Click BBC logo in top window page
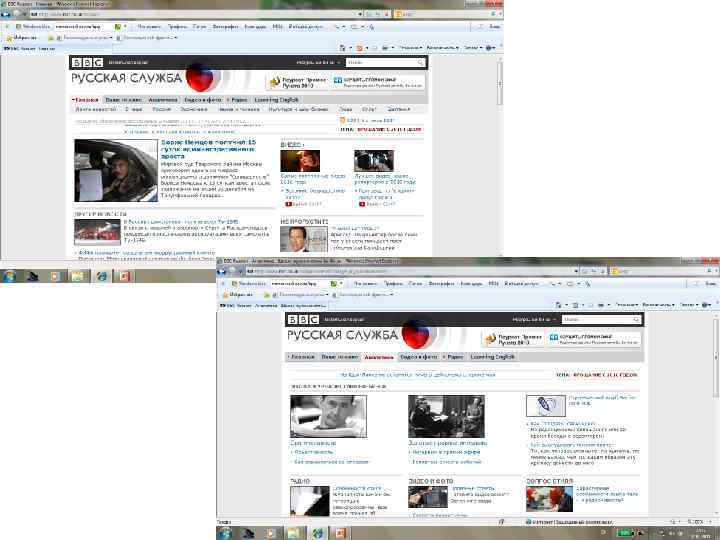Viewport: 720px width, 540px height. click(87, 62)
